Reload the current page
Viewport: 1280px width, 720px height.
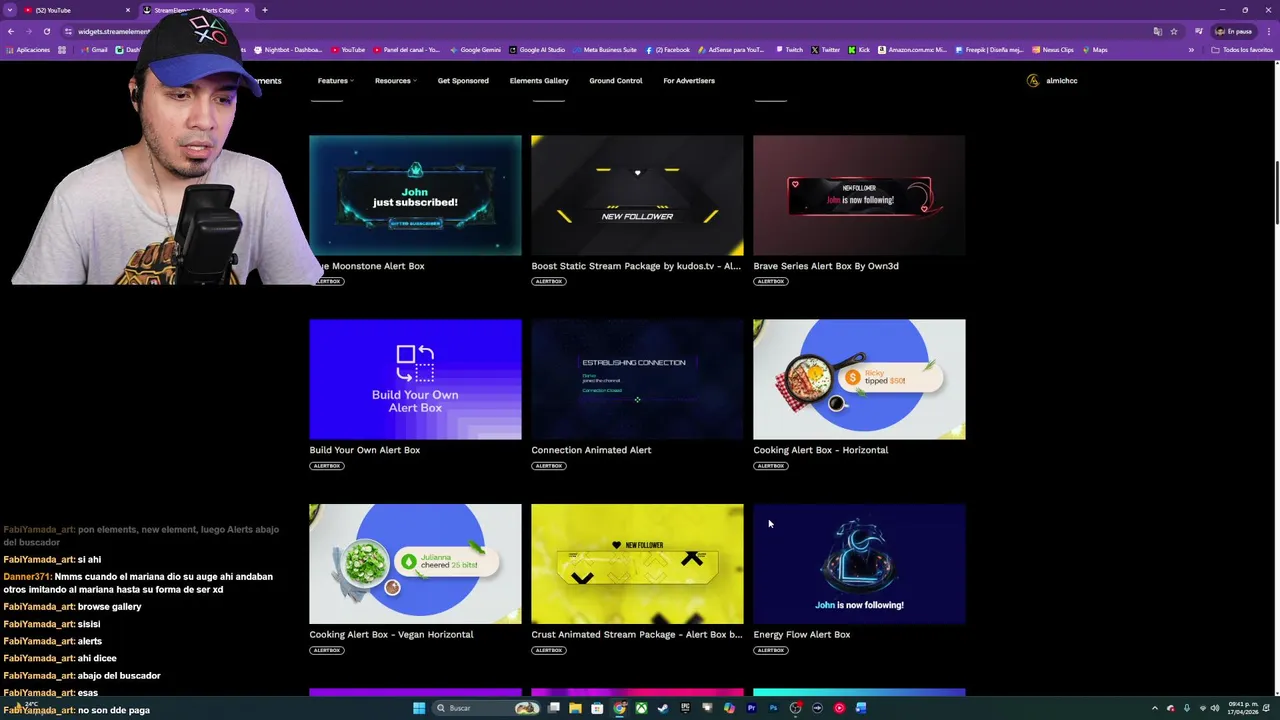click(46, 31)
